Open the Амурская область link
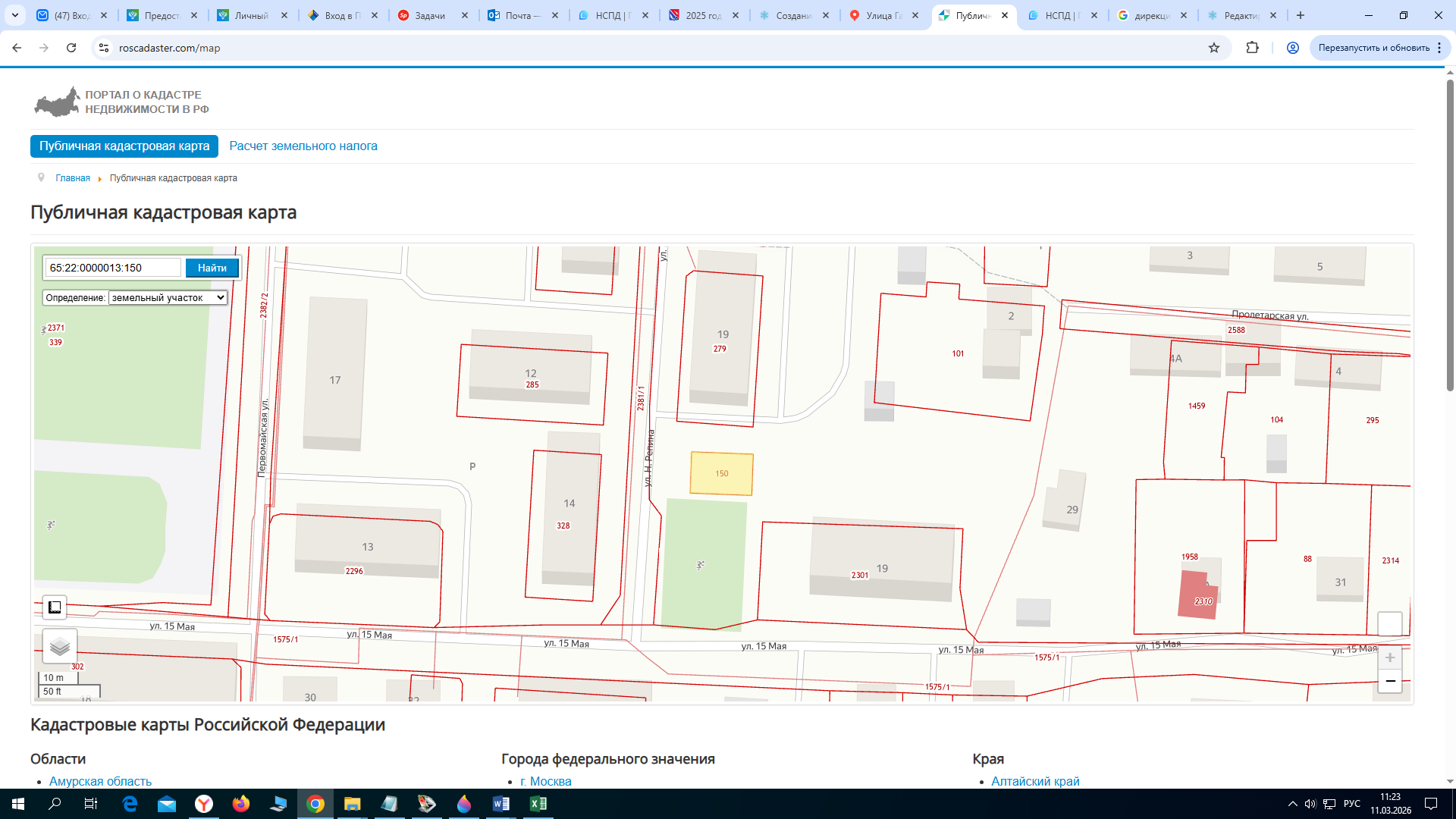Image resolution: width=1456 pixels, height=819 pixels. tap(100, 781)
